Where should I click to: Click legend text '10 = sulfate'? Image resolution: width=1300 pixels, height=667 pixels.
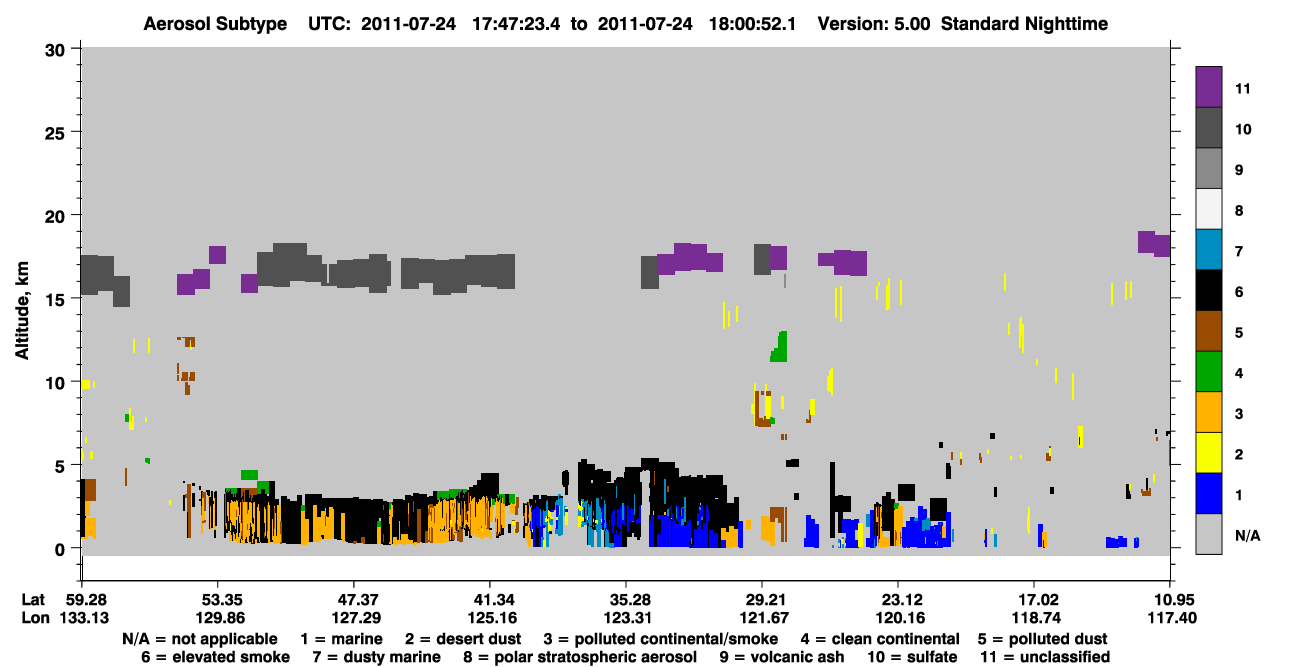(912, 657)
